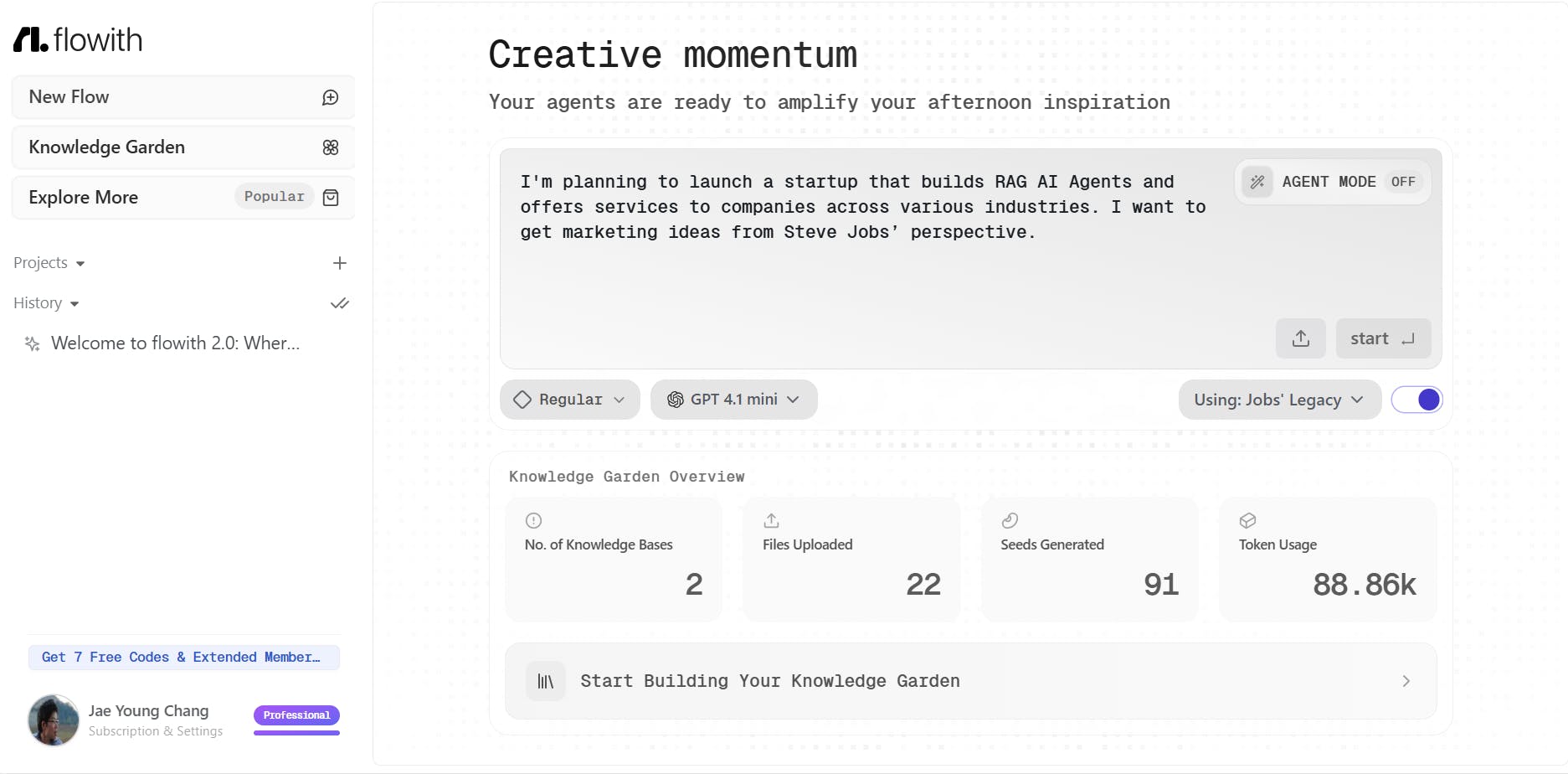Image resolution: width=1568 pixels, height=774 pixels.
Task: Click the flowith logo icon
Action: (31, 39)
